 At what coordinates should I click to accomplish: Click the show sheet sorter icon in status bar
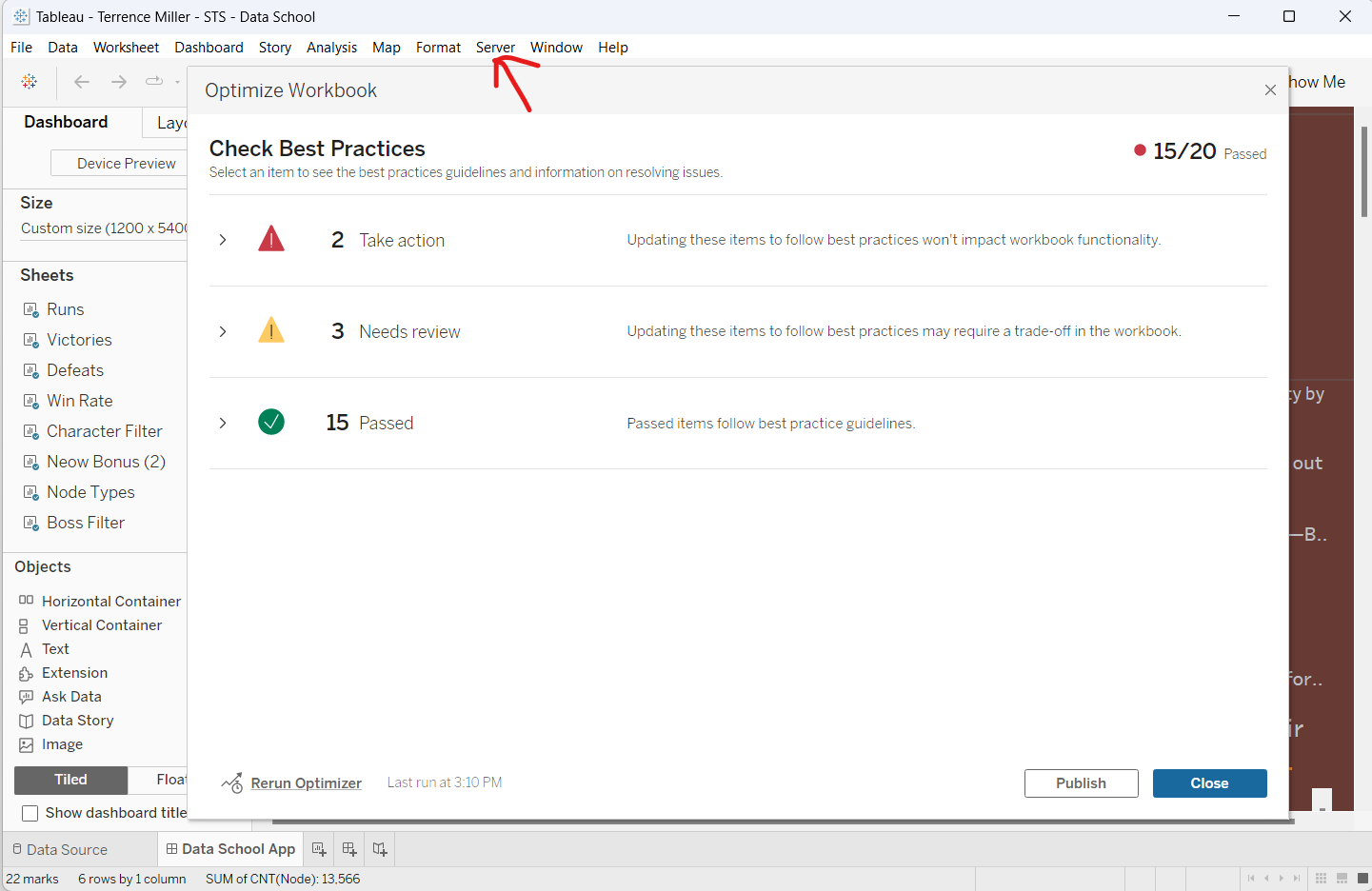(1362, 879)
